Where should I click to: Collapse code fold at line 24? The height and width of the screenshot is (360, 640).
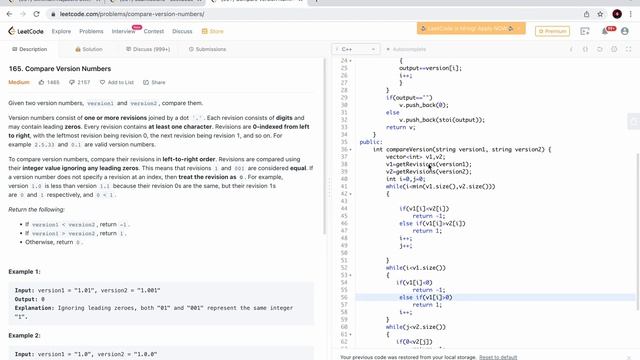point(351,60)
